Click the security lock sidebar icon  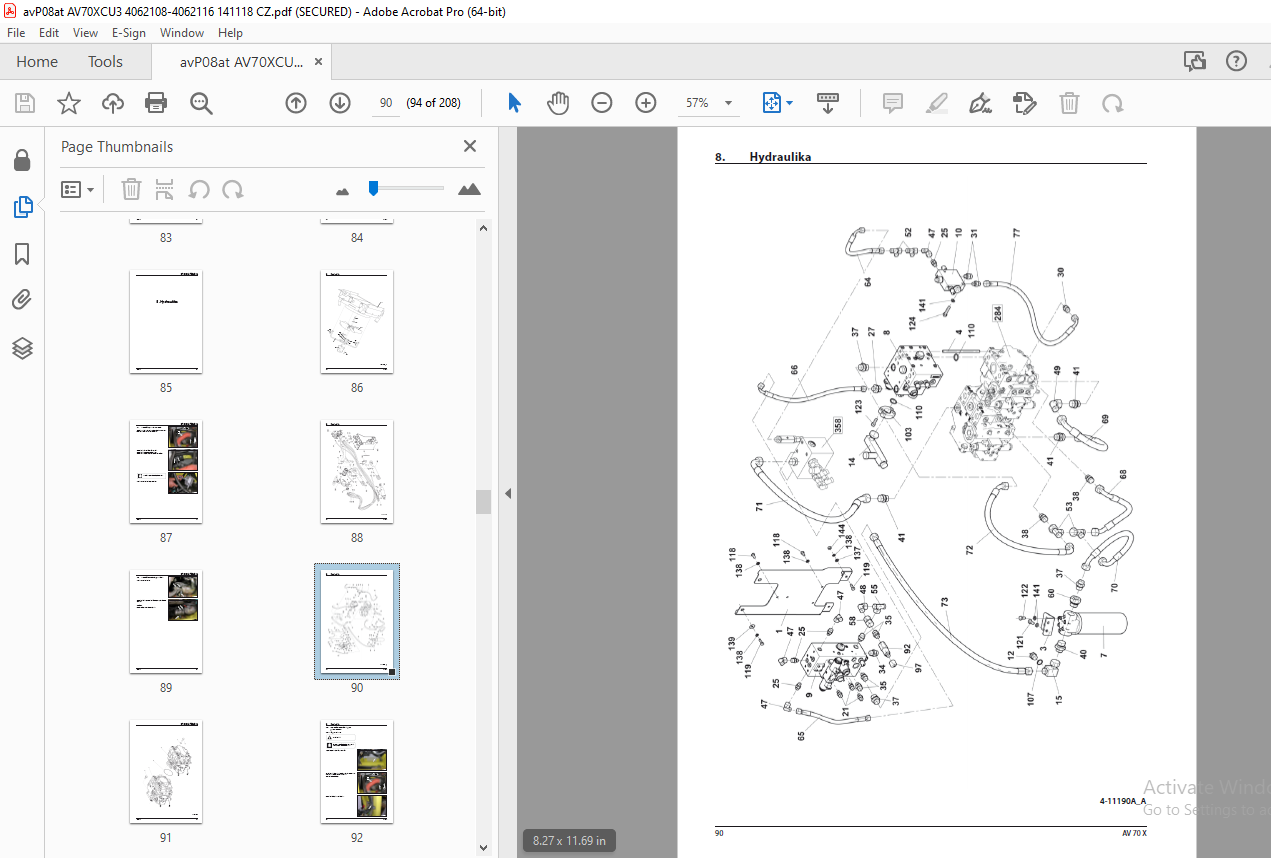(x=22, y=160)
